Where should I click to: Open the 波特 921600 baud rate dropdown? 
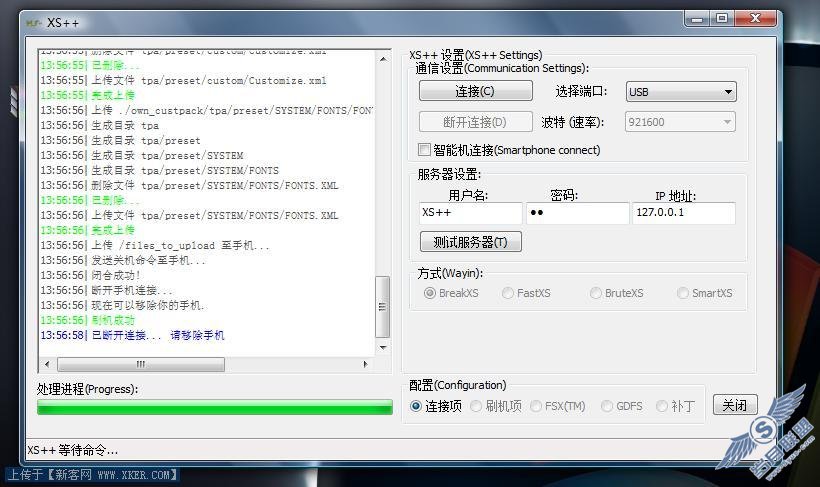680,122
